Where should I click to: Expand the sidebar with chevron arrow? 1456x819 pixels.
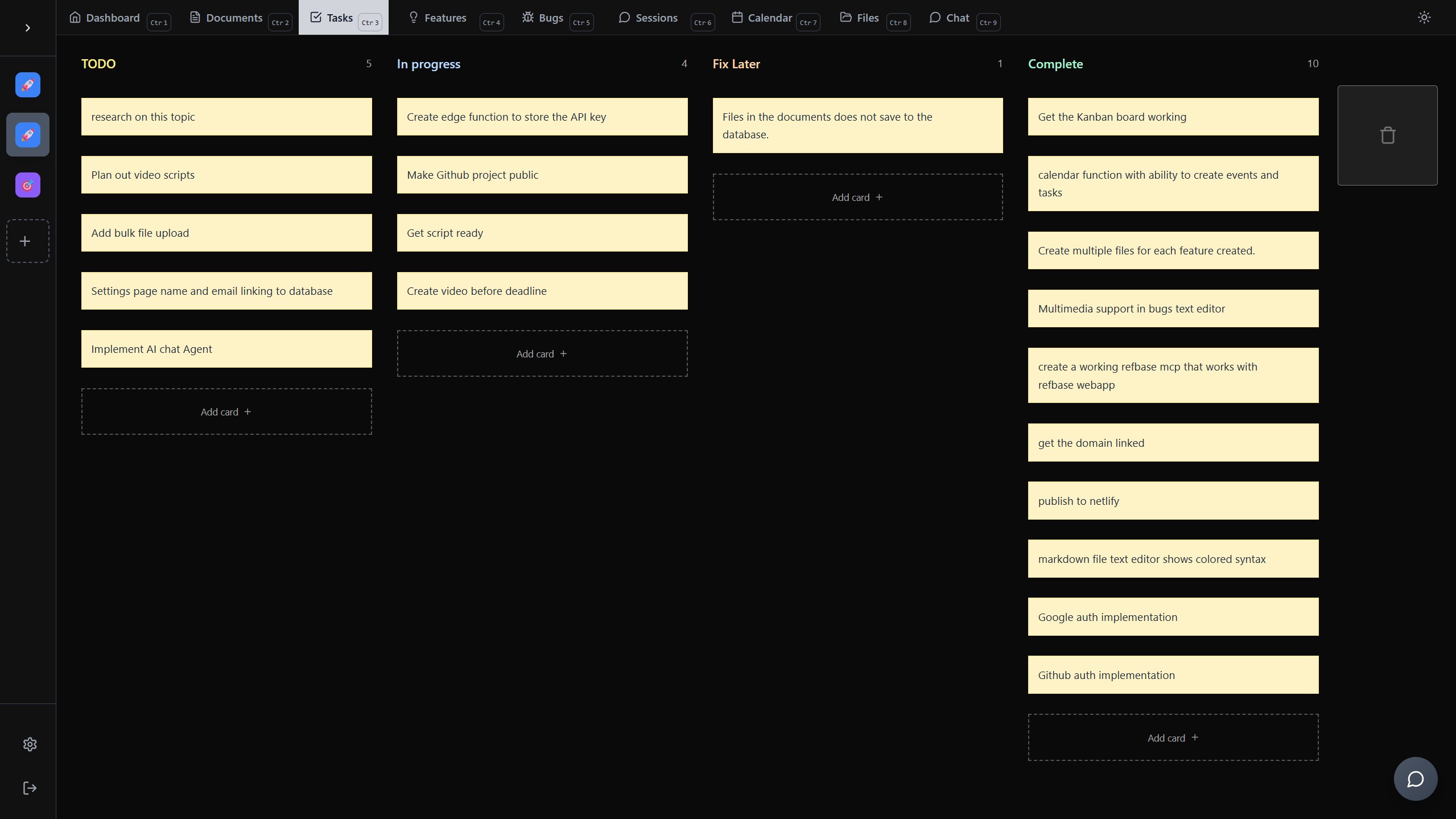(x=27, y=28)
